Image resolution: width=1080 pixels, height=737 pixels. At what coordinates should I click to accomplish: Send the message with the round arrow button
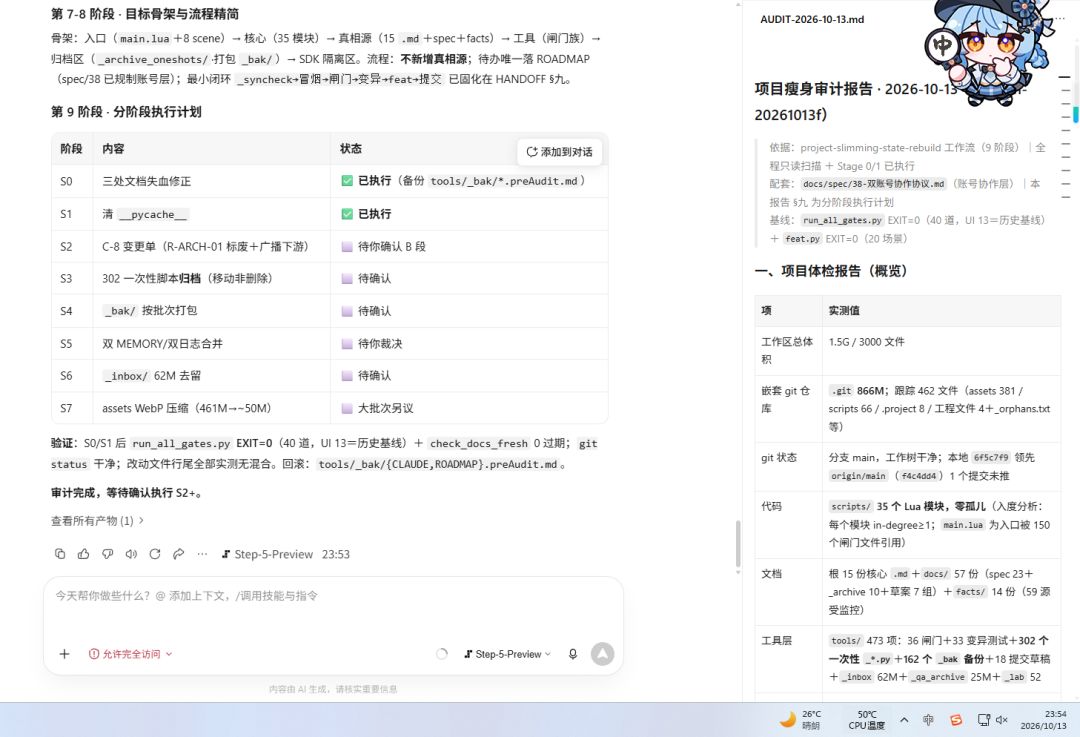[x=602, y=654]
